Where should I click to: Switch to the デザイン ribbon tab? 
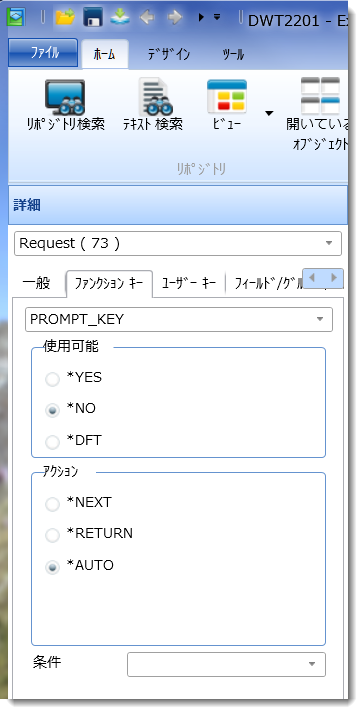(x=169, y=55)
